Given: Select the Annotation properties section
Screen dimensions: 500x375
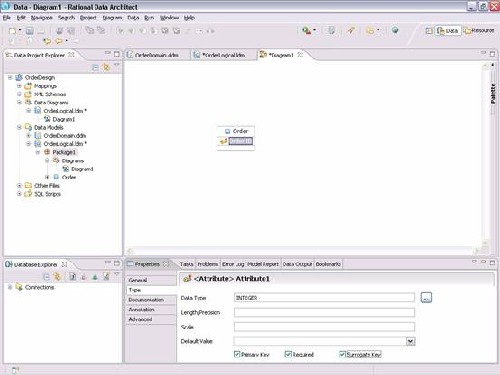Looking at the screenshot, I should [x=151, y=309].
